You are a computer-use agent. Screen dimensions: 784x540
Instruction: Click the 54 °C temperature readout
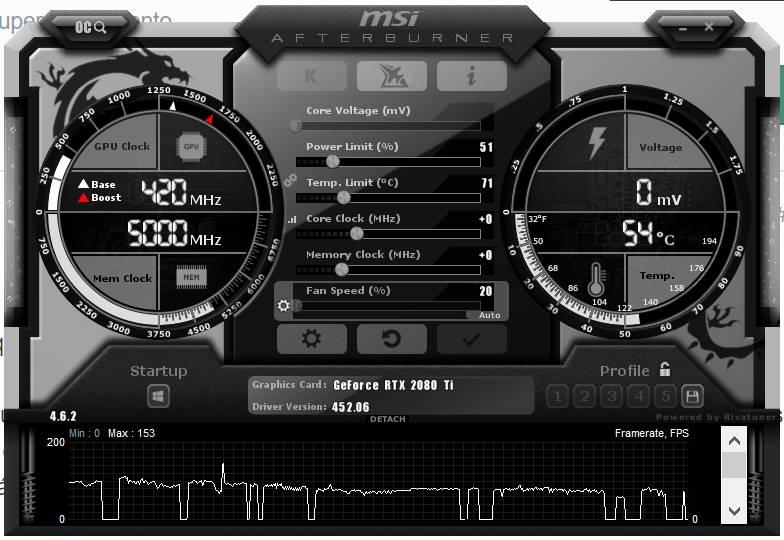pos(648,234)
